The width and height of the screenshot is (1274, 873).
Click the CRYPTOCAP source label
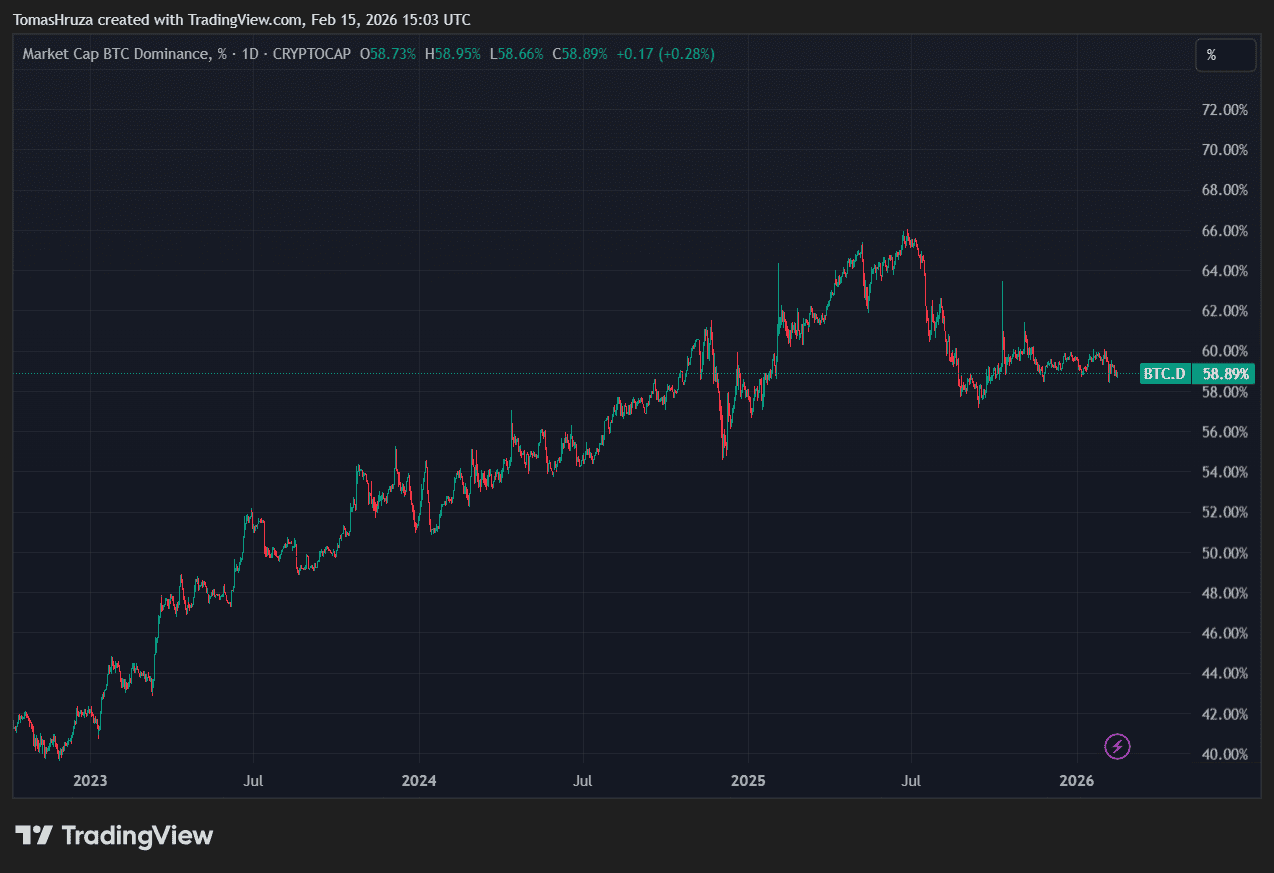[311, 54]
